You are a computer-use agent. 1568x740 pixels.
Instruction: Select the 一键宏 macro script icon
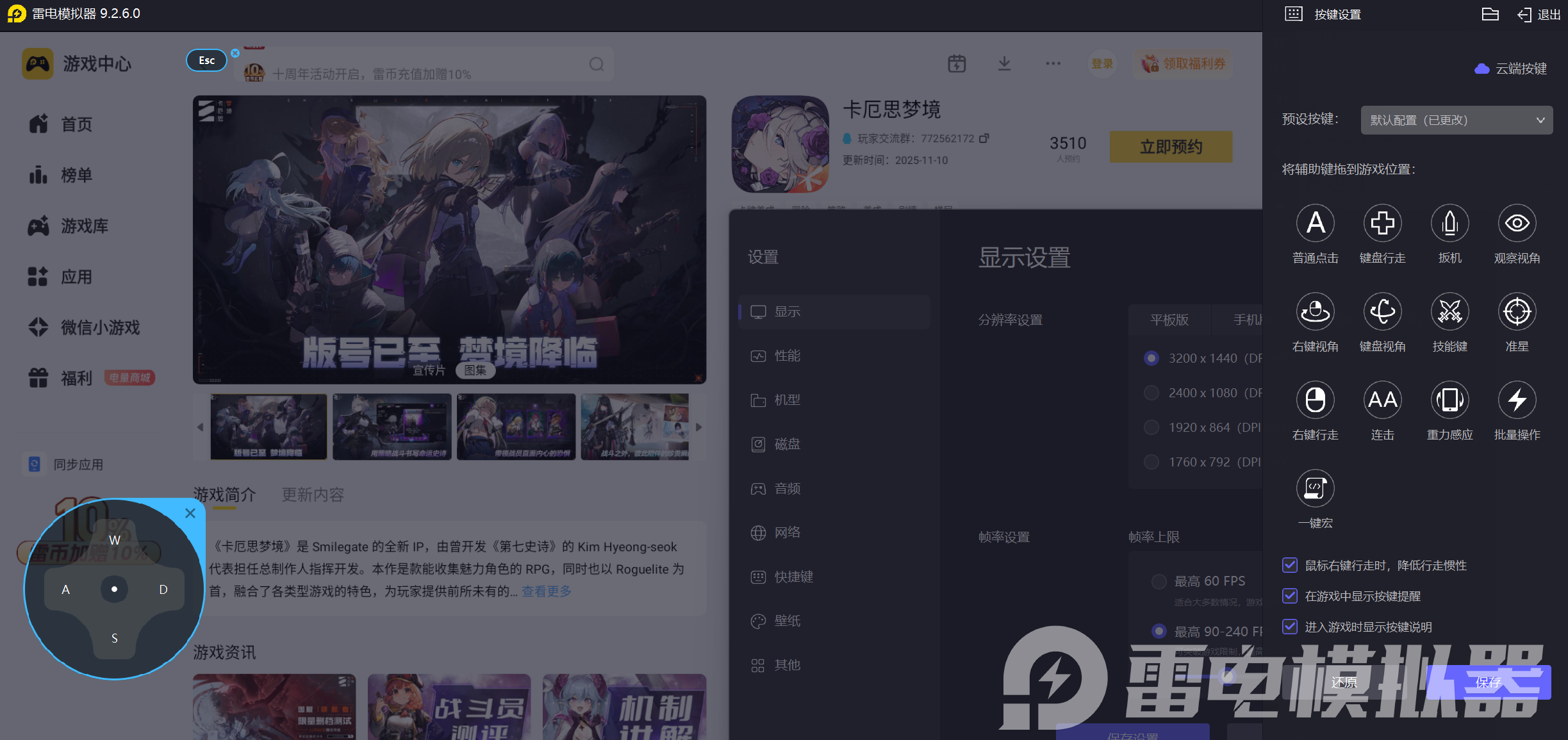(1315, 488)
